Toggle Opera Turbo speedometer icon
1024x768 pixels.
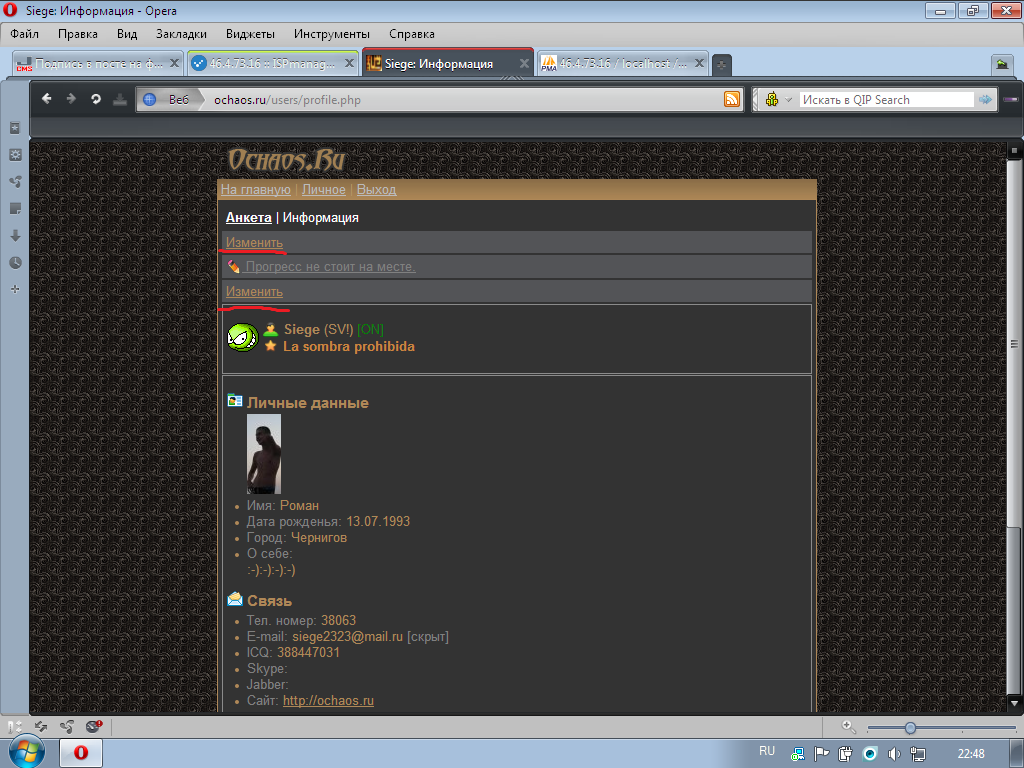click(93, 726)
